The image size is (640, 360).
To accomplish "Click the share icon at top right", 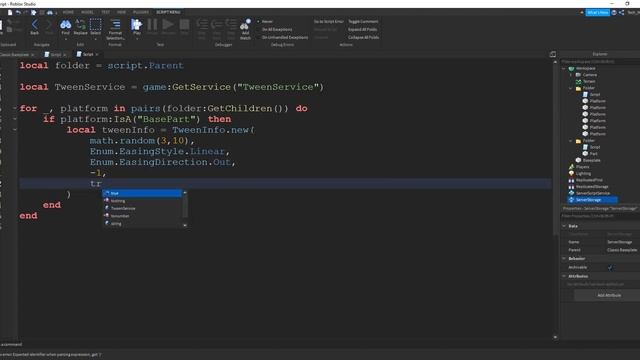I will point(621,13).
